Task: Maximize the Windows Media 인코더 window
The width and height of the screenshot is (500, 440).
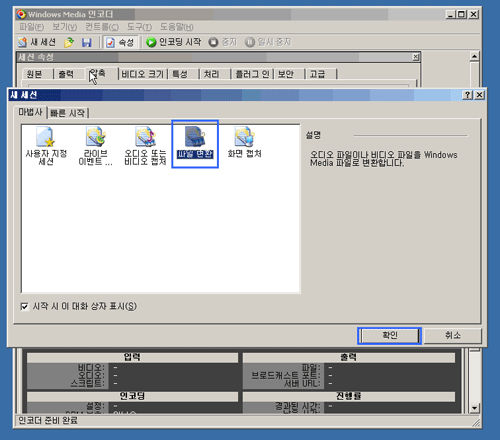Action: click(x=462, y=14)
